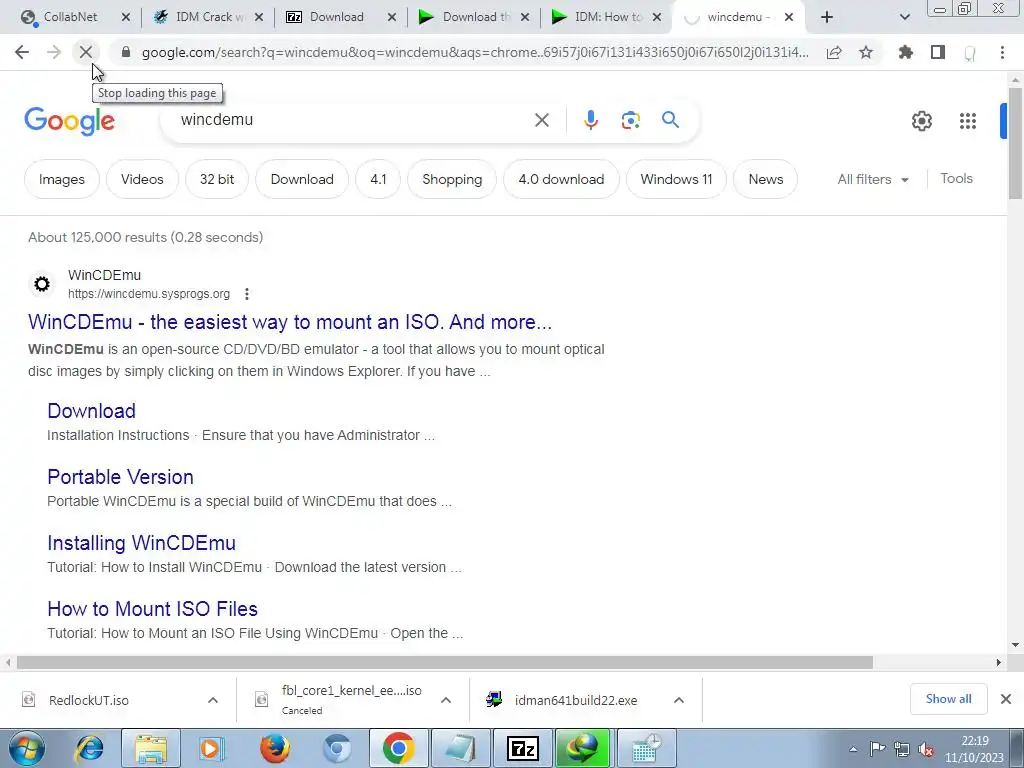Click the Google logo
The width and height of the screenshot is (1024, 768).
[69, 121]
